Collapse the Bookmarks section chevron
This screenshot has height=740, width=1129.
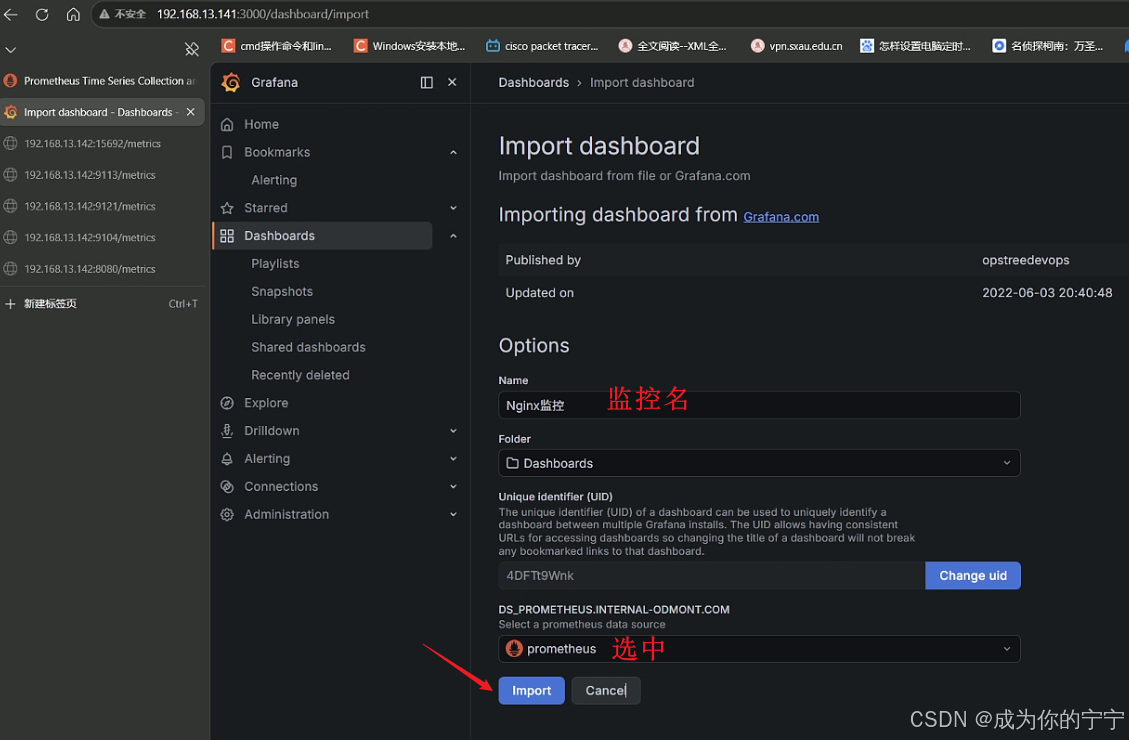pyautogui.click(x=453, y=153)
